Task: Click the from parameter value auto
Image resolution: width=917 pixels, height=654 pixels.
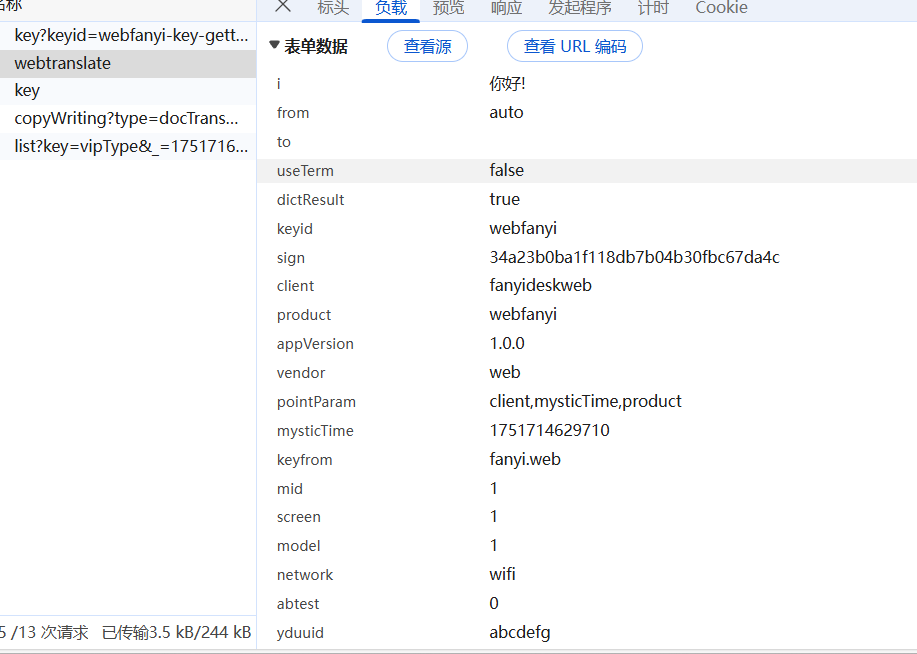Action: [506, 112]
